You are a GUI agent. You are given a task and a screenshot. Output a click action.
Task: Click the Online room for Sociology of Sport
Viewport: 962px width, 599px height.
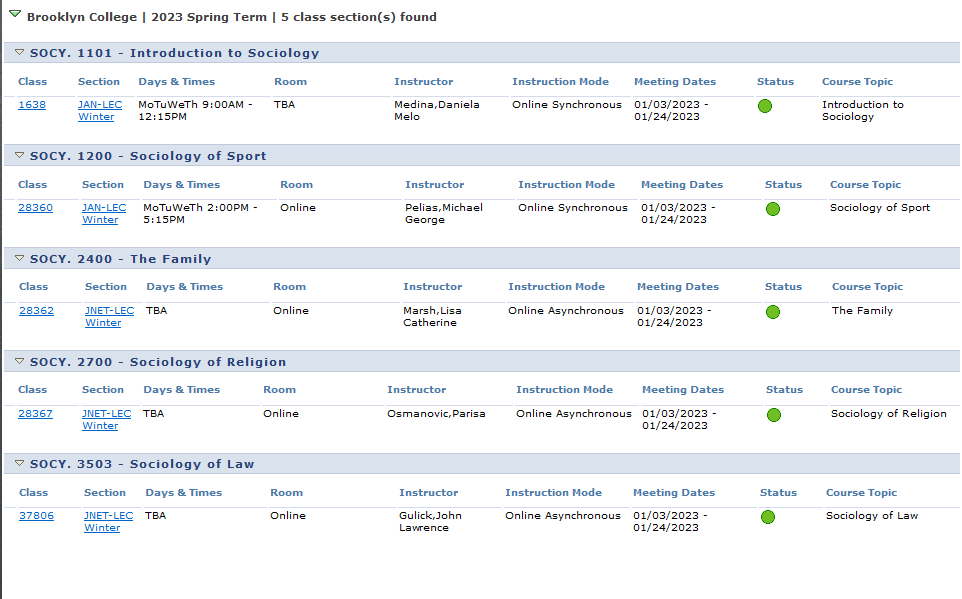click(298, 208)
